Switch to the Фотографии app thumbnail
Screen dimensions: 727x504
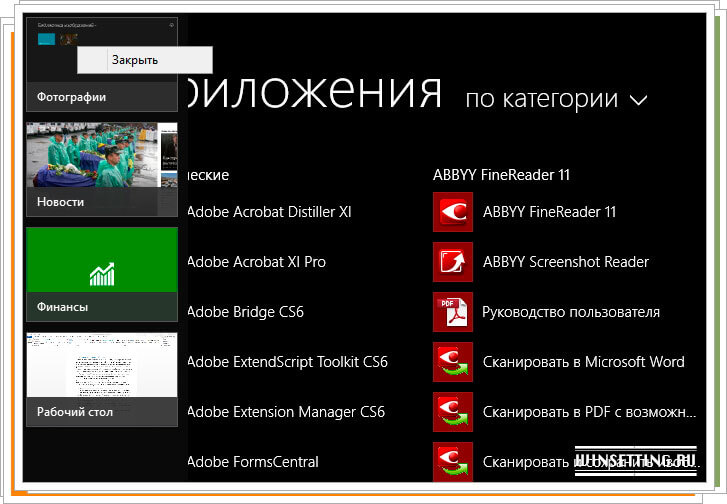tap(102, 64)
